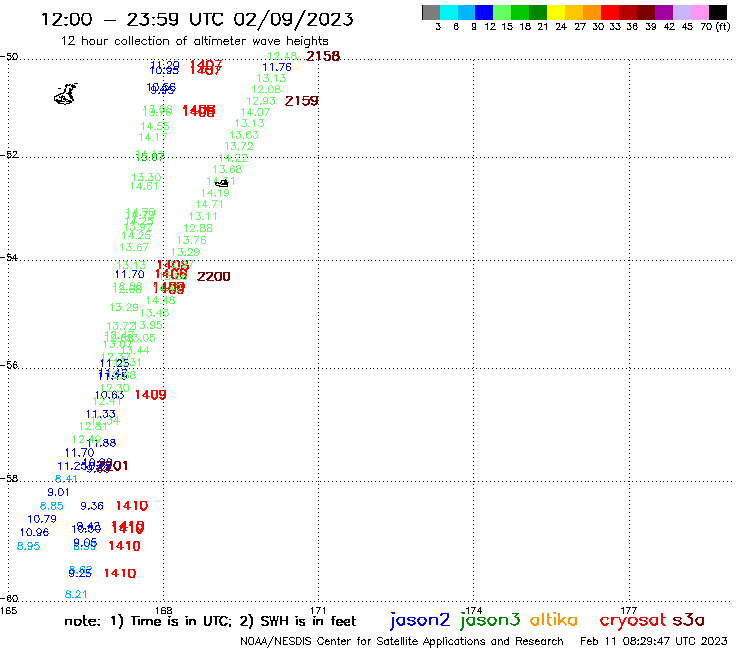Click the wave height value 14.61
Image resolution: width=740 pixels, height=650 pixels.
tap(144, 186)
